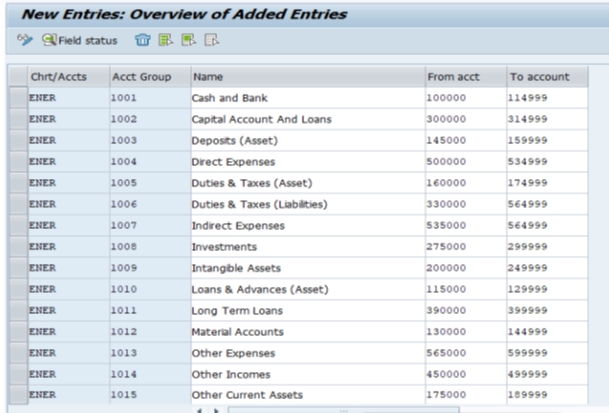Click the table corner select-all box
This screenshot has height=413, width=609.
pos(18,77)
